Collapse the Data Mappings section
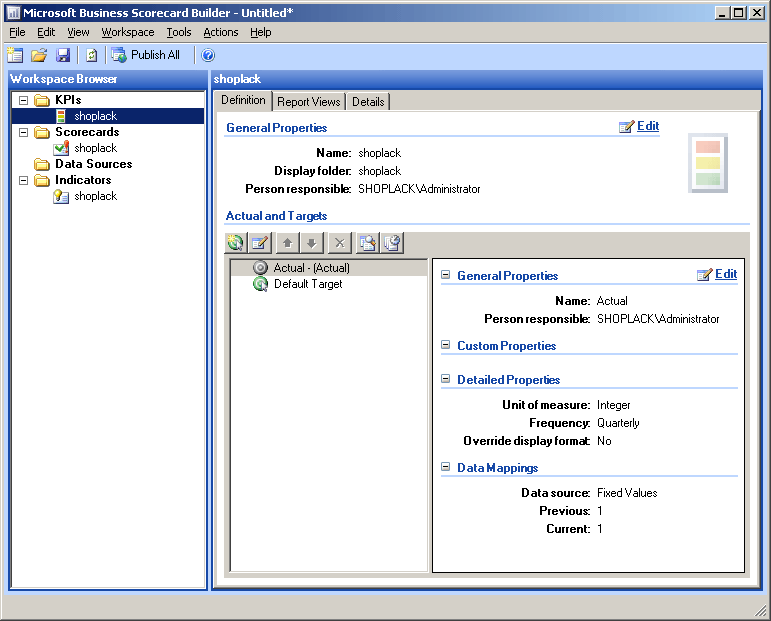This screenshot has width=771, height=621. [x=445, y=467]
